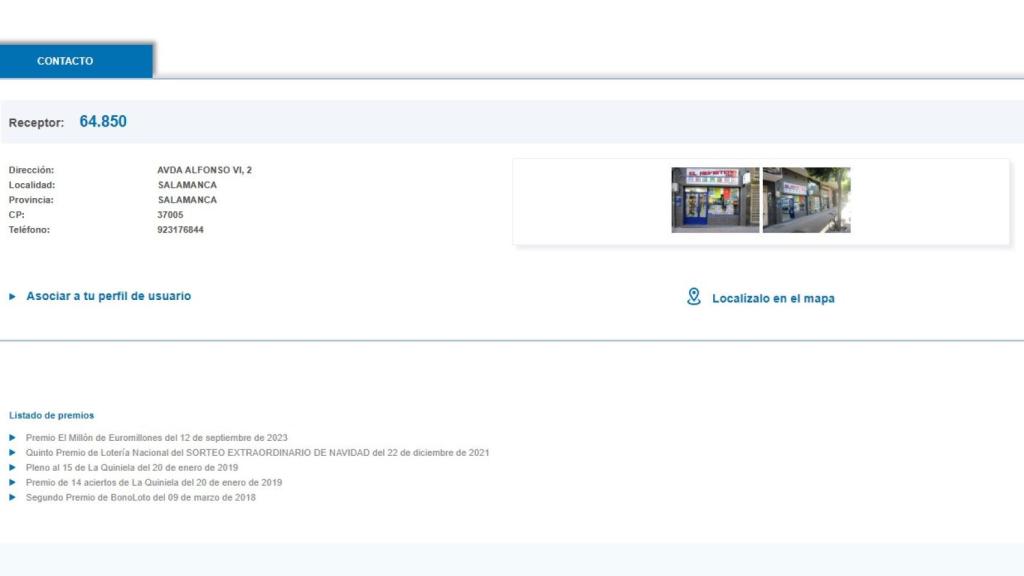
Task: Select Quinto Premio de Lotería Nacional entry
Action: click(257, 453)
